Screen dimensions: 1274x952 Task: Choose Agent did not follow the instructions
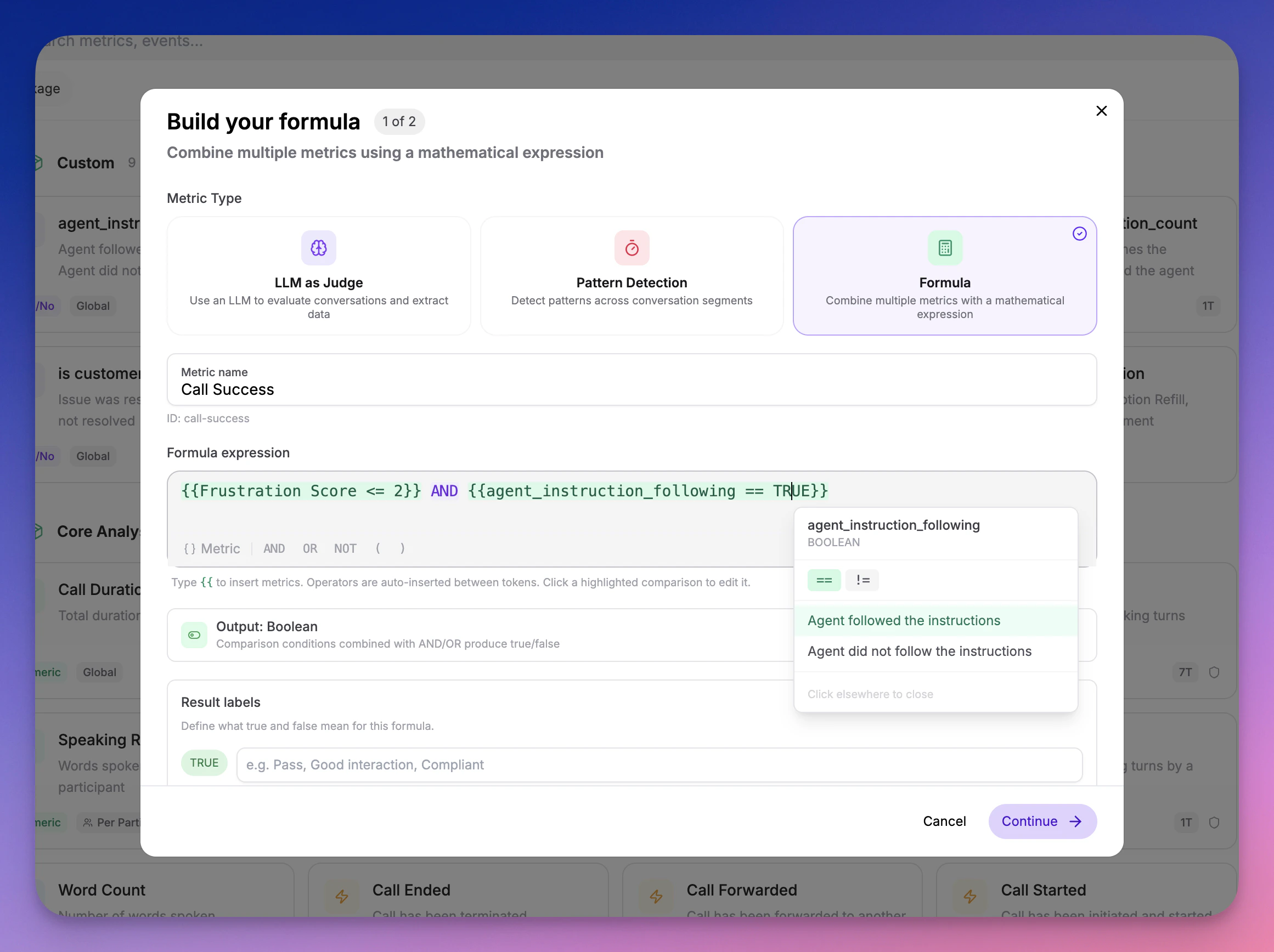(x=918, y=651)
